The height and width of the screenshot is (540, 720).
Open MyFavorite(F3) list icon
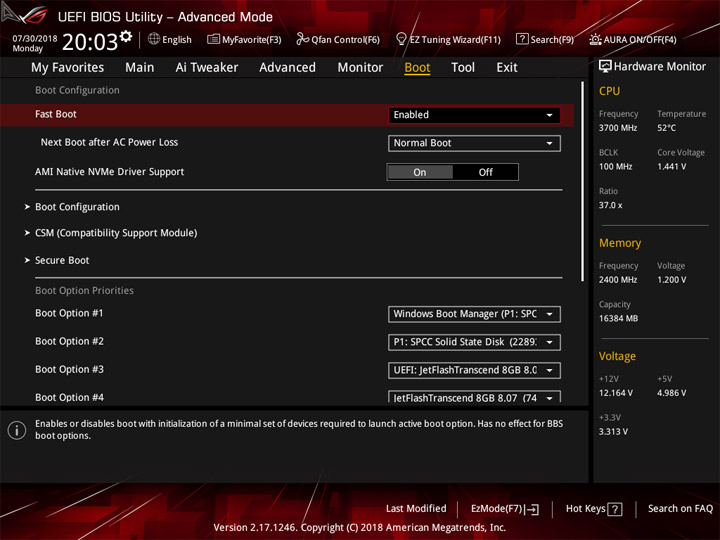[x=213, y=39]
